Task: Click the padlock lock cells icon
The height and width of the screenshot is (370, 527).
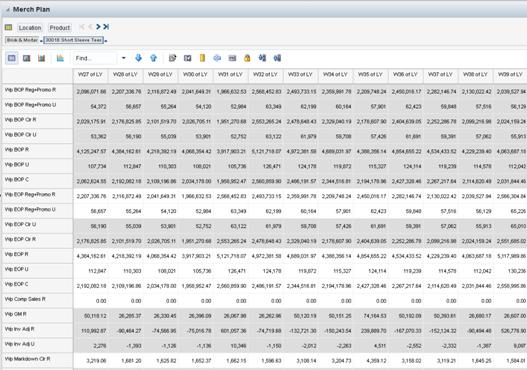Action: [247, 58]
